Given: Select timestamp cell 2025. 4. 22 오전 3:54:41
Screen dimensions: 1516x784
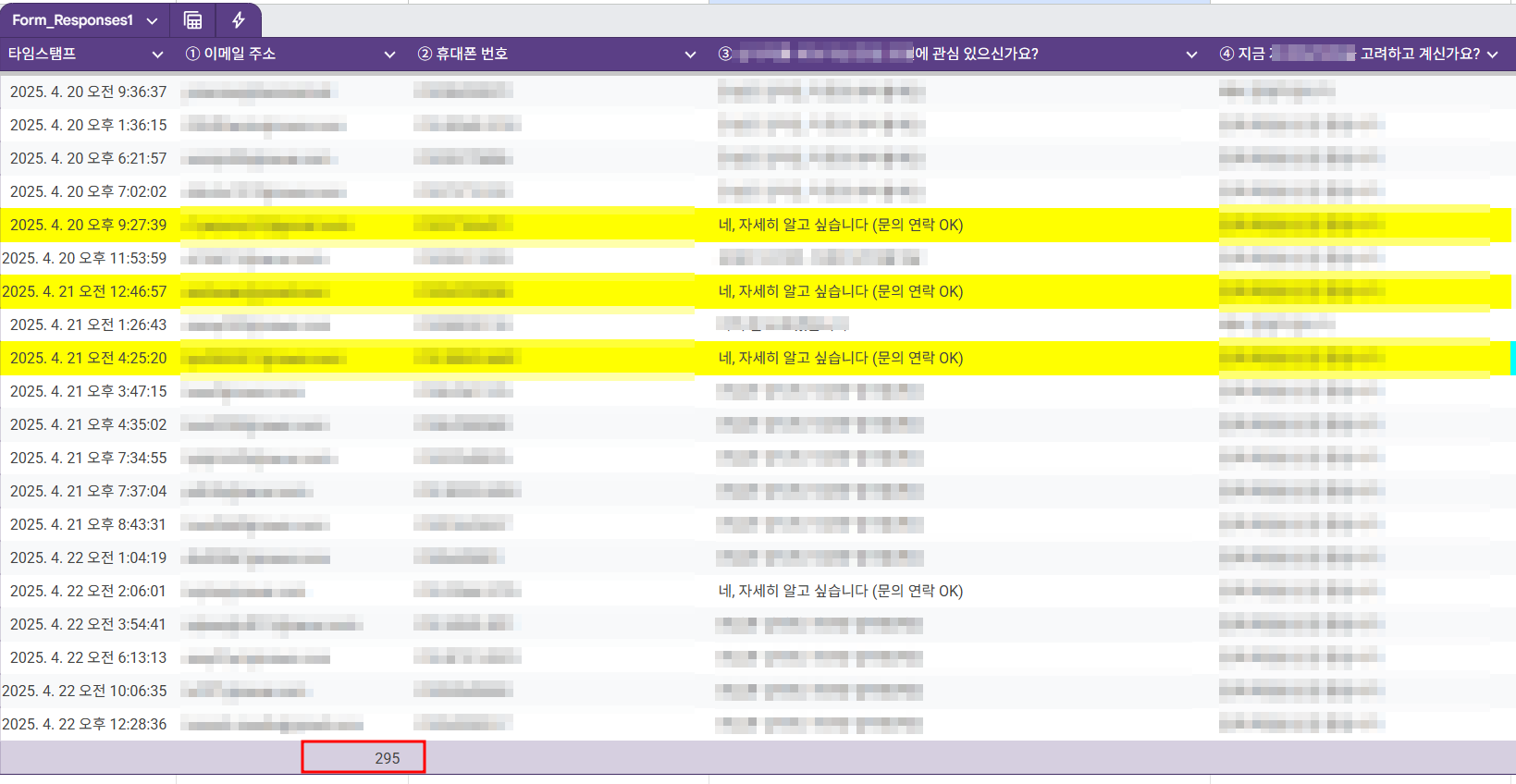Looking at the screenshot, I should pyautogui.click(x=89, y=624).
